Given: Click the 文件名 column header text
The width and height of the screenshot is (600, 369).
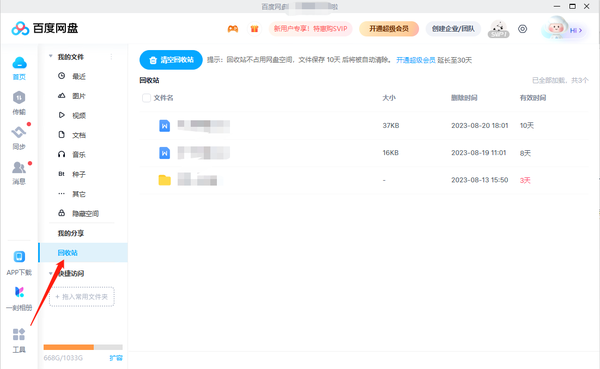Looking at the screenshot, I should [163, 98].
